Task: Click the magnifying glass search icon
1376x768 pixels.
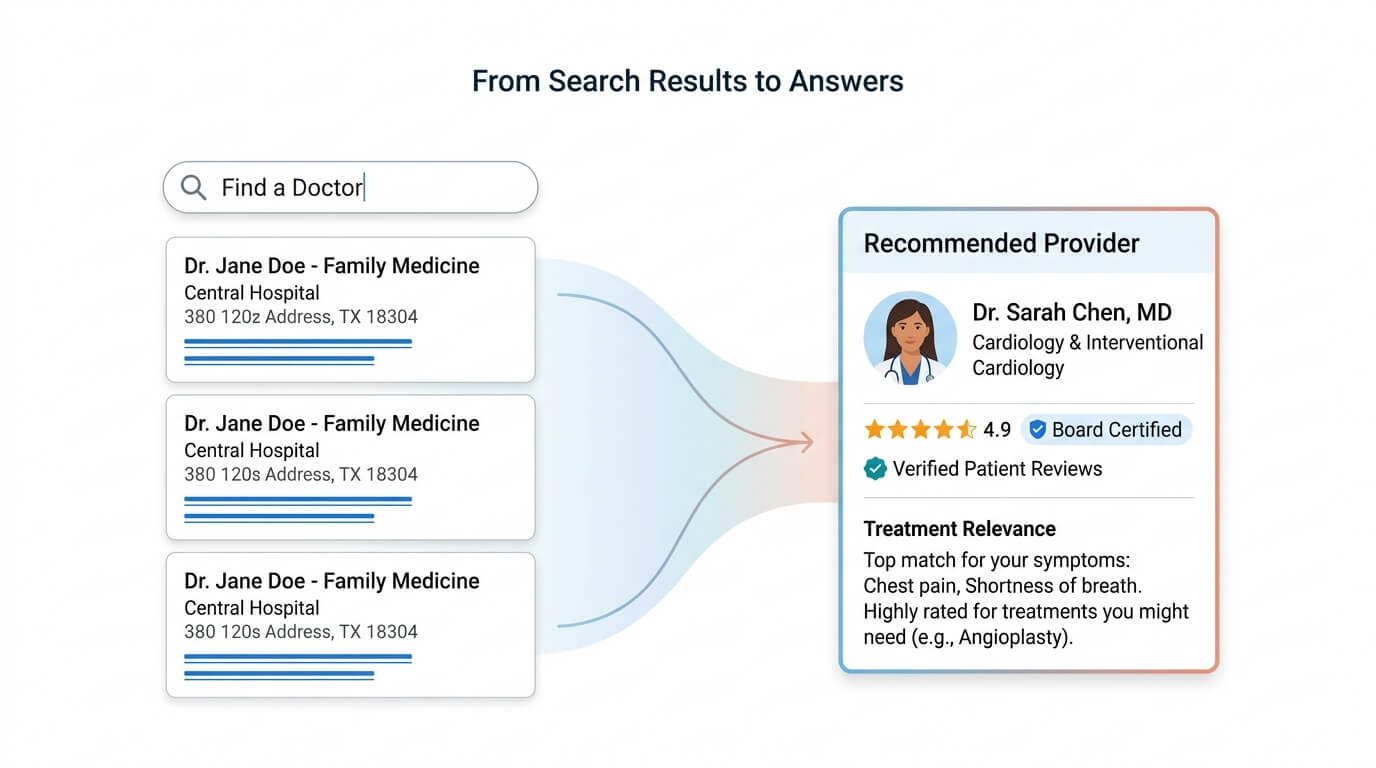Action: 193,187
